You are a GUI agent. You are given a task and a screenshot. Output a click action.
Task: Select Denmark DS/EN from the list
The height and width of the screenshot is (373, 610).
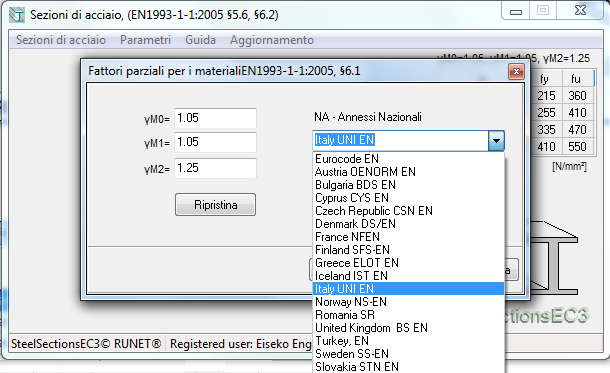408,224
